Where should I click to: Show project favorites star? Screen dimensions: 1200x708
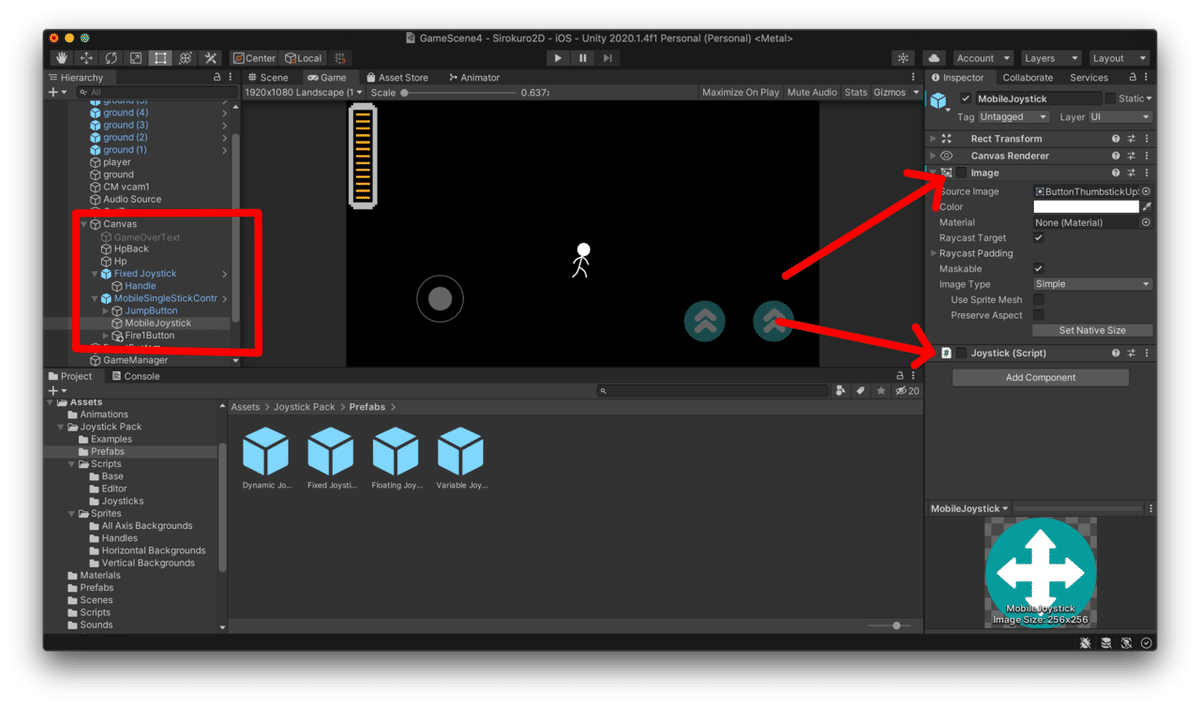[x=880, y=391]
